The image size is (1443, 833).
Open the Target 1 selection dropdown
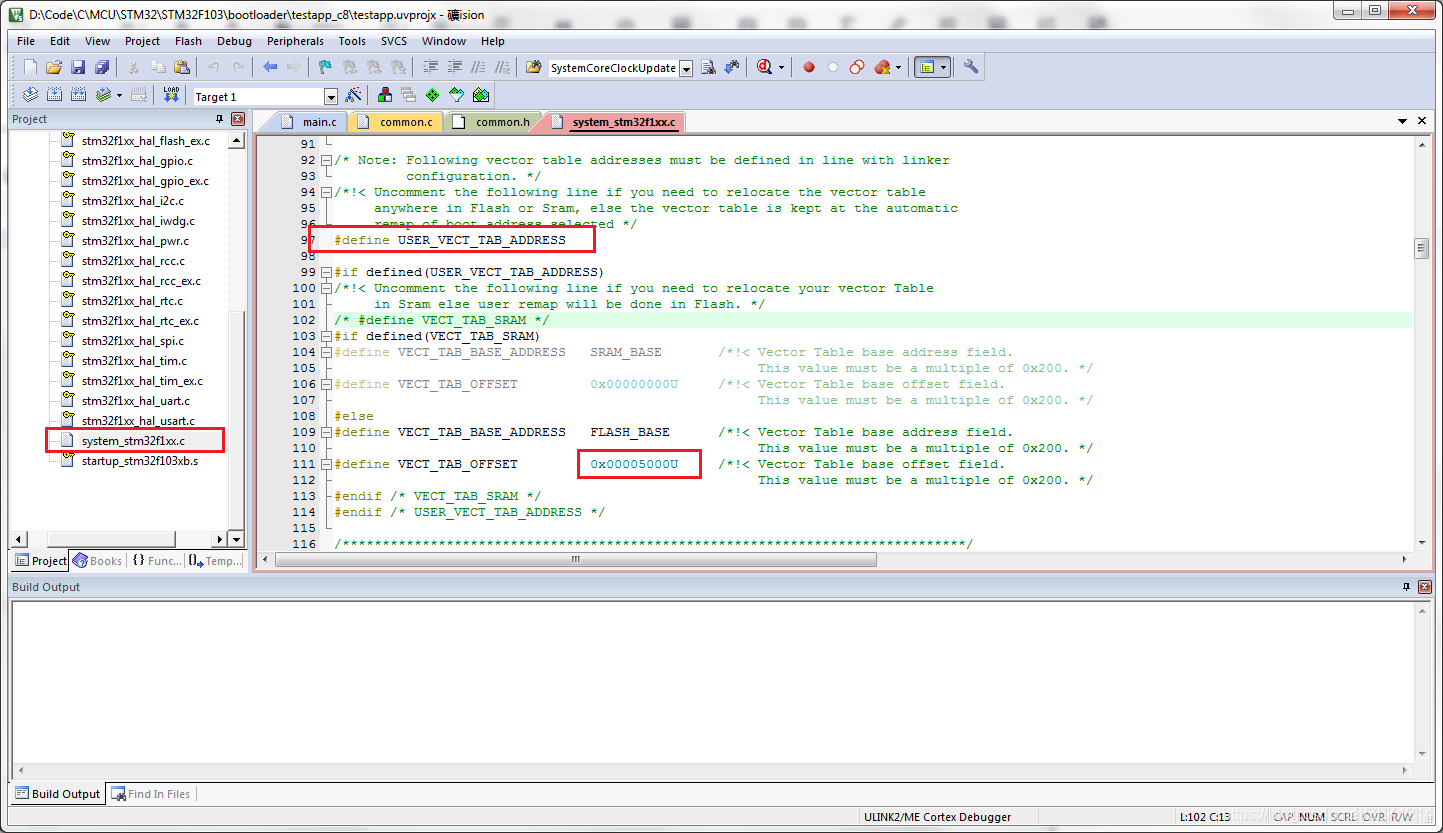(x=331, y=94)
